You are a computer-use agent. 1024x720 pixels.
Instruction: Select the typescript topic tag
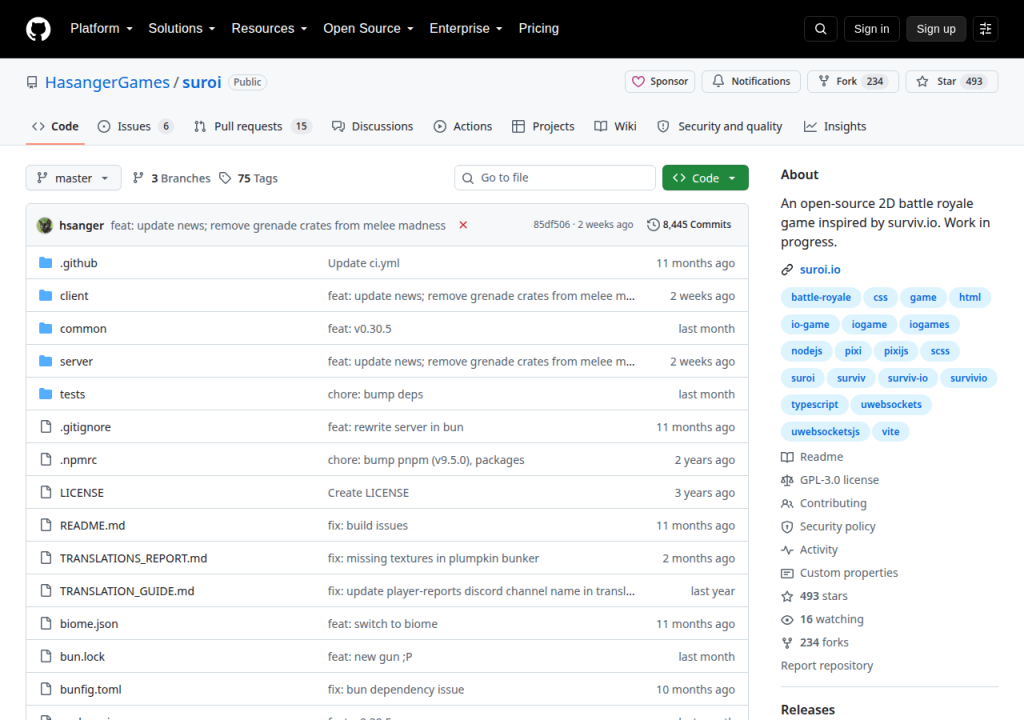click(x=814, y=404)
